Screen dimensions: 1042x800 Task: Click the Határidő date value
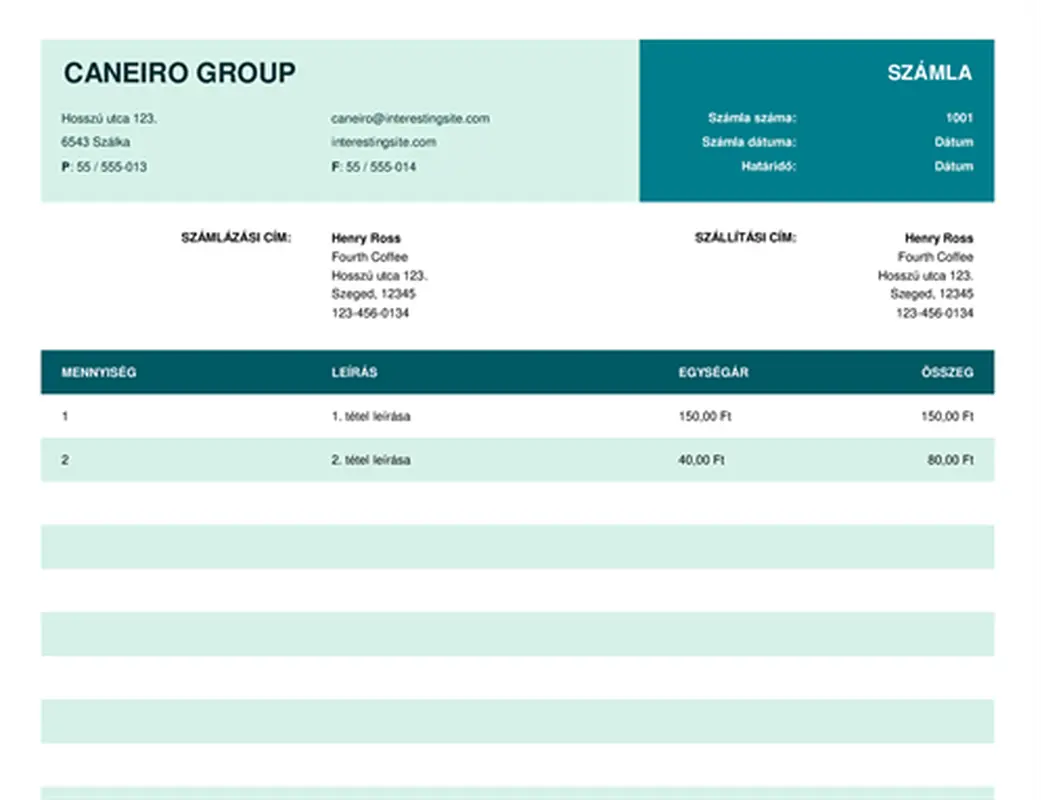(953, 166)
